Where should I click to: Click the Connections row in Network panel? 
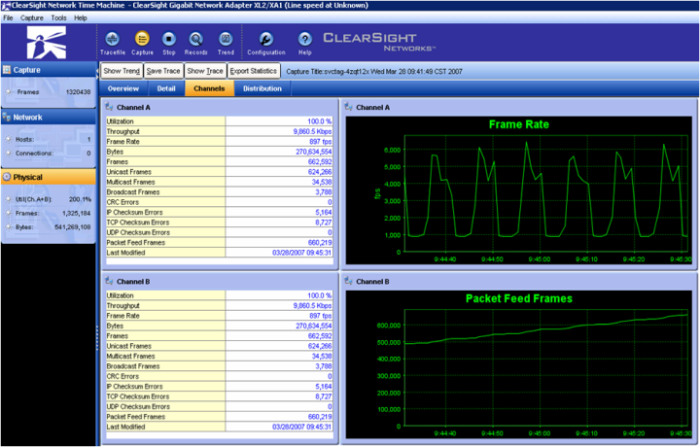click(x=49, y=153)
